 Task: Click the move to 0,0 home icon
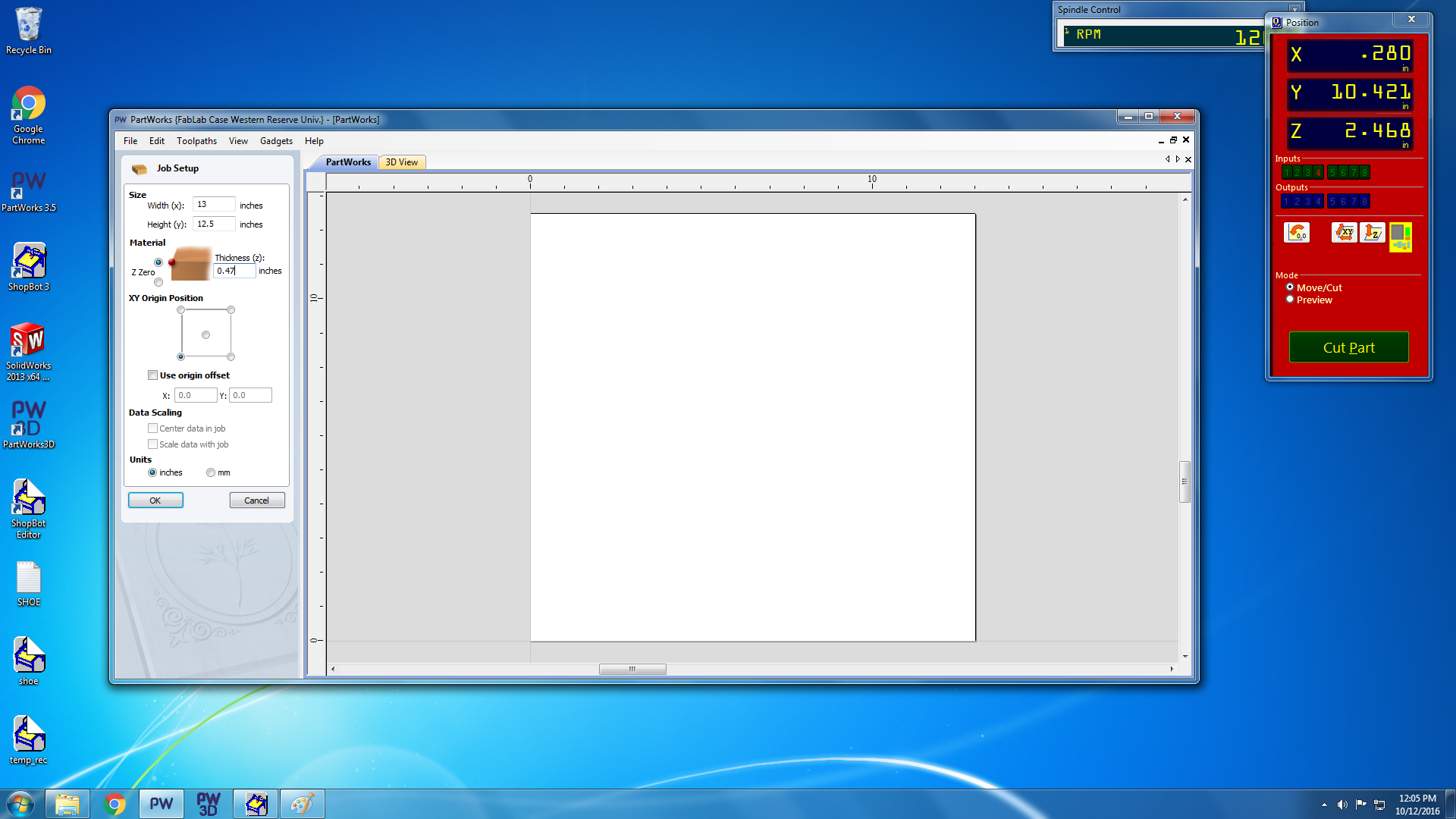(1297, 232)
